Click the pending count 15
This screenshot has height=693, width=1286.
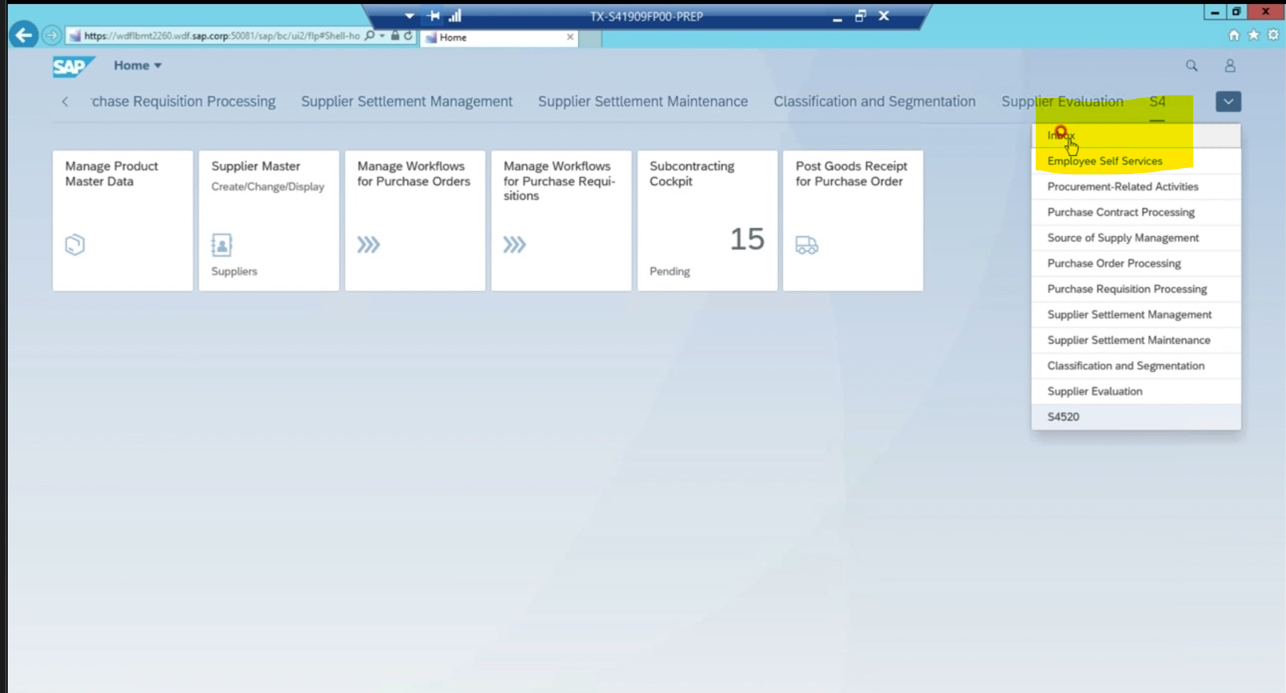pyautogui.click(x=746, y=239)
